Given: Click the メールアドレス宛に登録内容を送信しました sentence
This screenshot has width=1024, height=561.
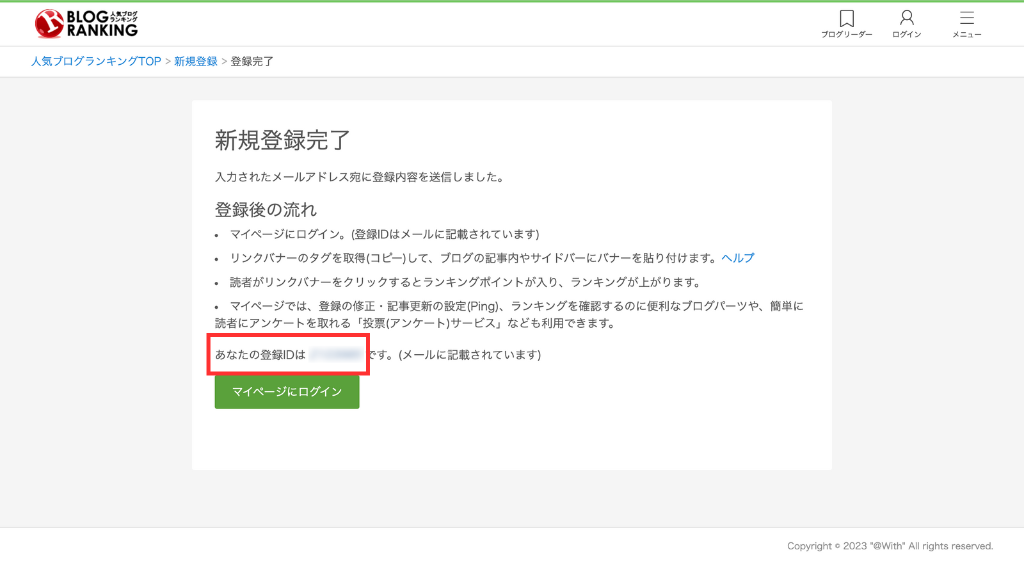Looking at the screenshot, I should coord(359,177).
